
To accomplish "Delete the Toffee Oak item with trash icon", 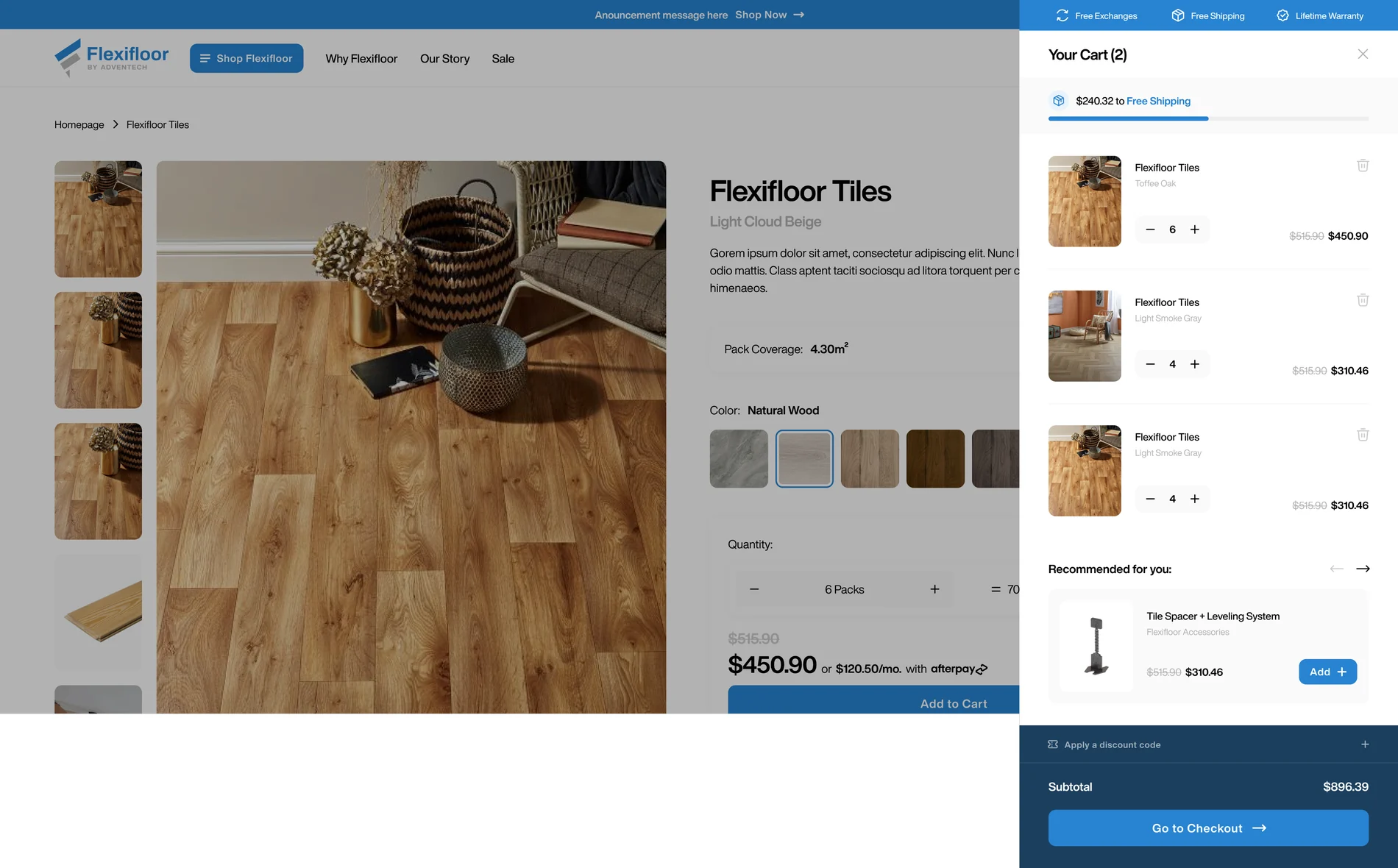I will tap(1363, 166).
